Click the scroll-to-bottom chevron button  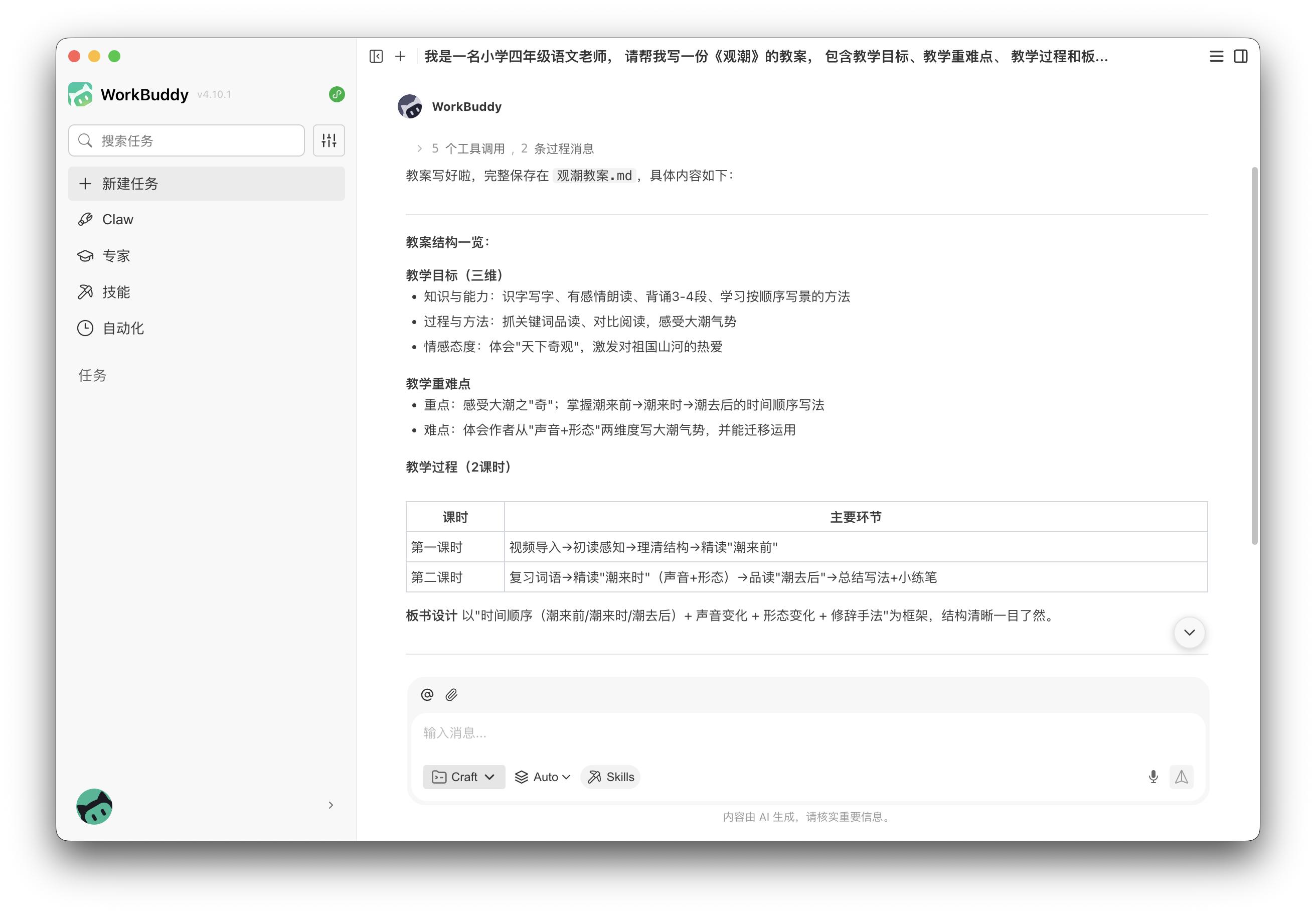pyautogui.click(x=1189, y=633)
